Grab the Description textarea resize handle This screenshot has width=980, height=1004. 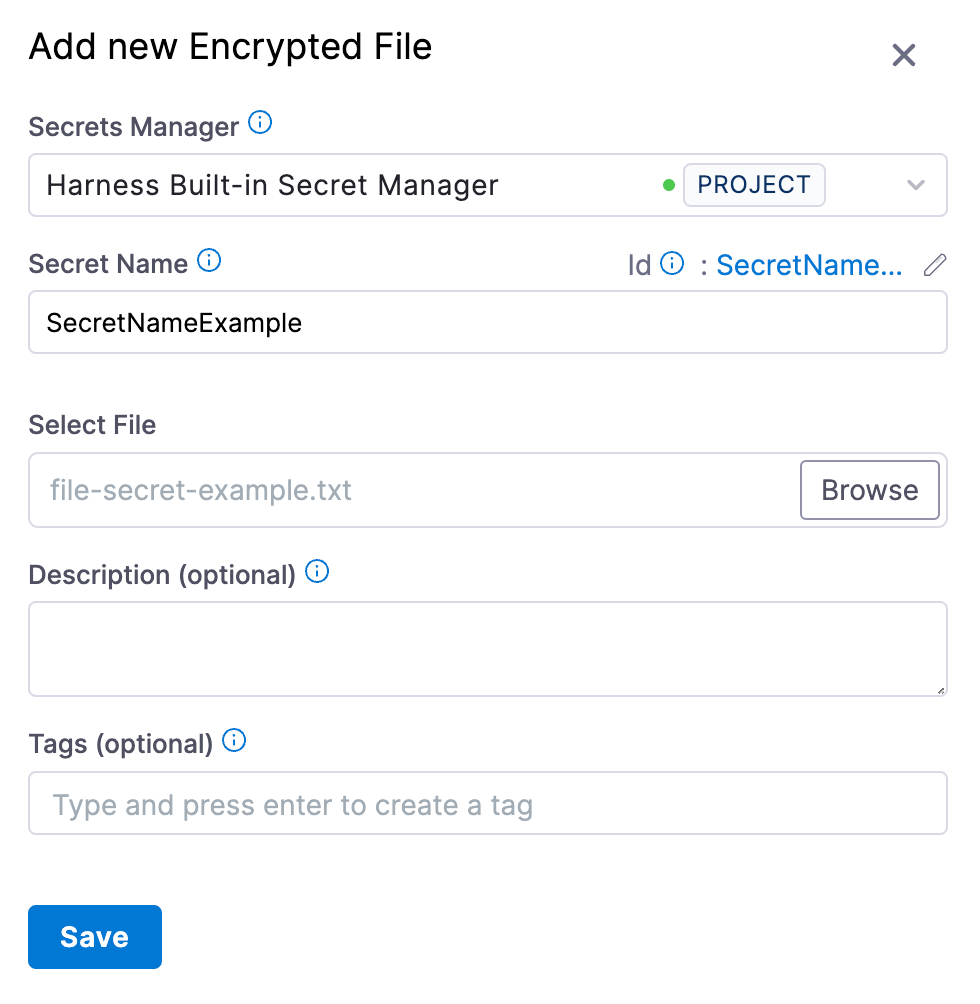click(x=941, y=690)
